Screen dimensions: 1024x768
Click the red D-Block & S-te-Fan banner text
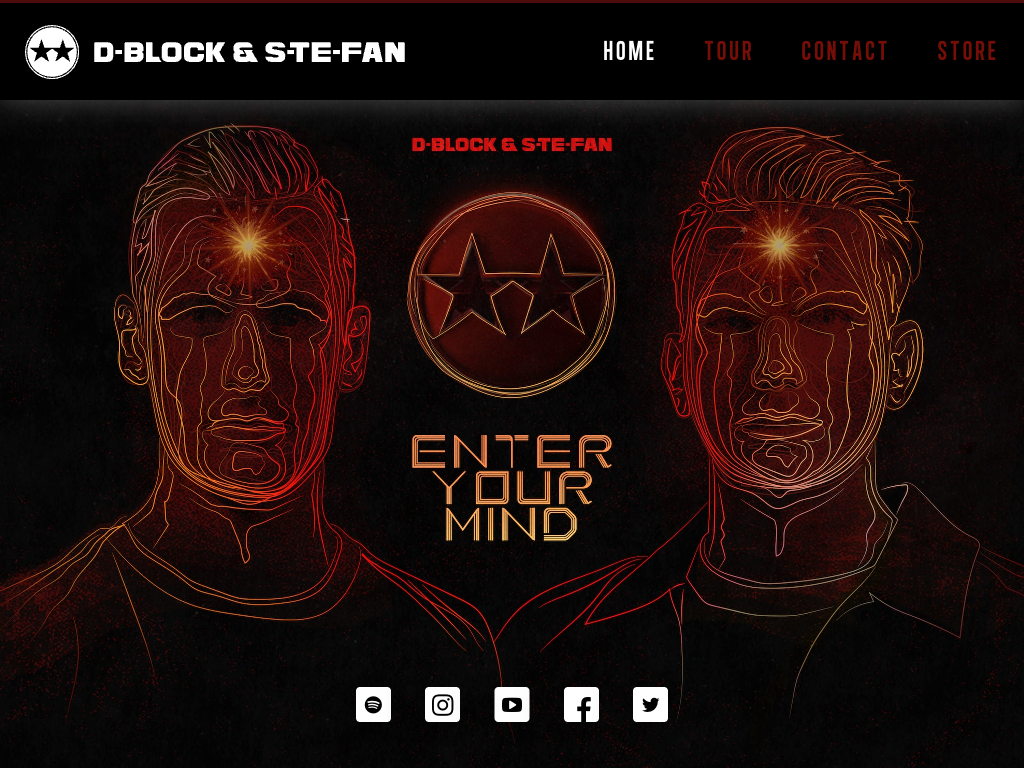pyautogui.click(x=512, y=144)
